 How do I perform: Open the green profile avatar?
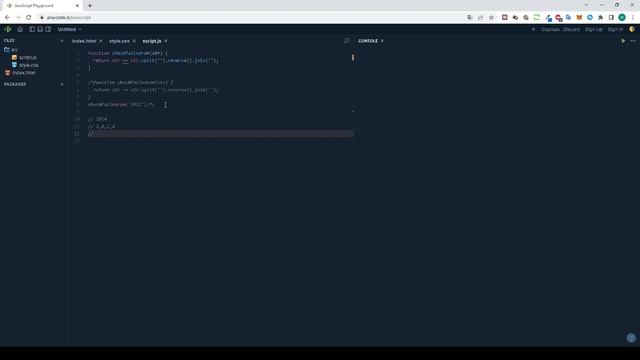622,17
